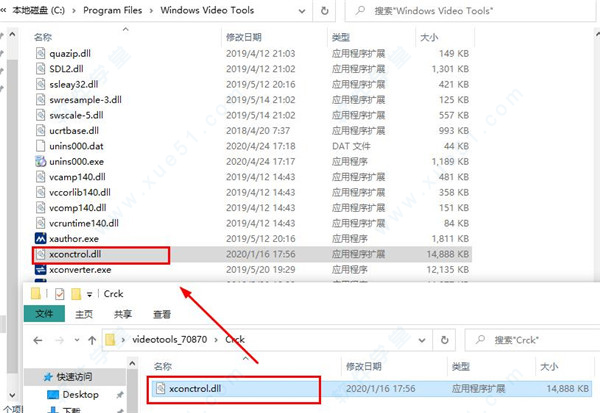The image size is (600, 413).
Task: Click the refresh button beside top address bar
Action: 324,11
